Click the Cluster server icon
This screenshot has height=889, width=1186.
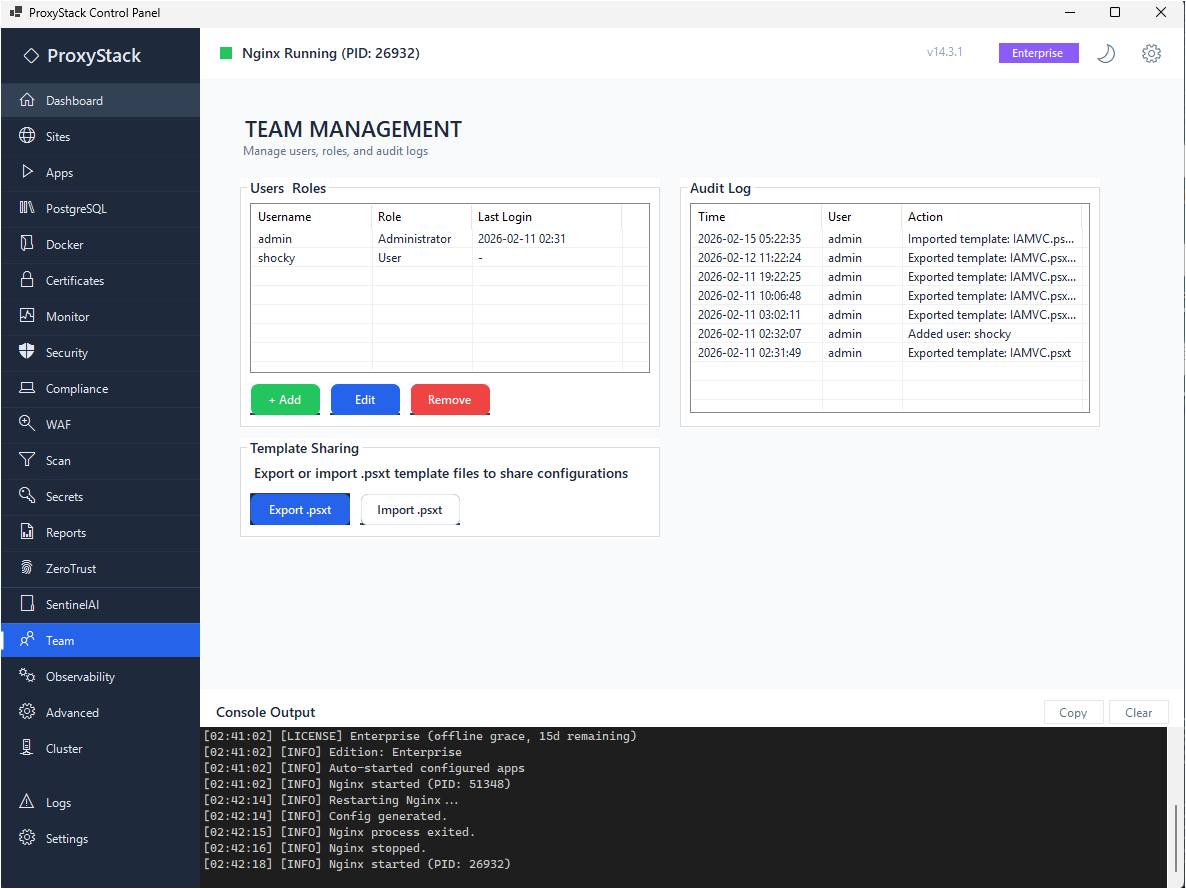click(x=27, y=747)
